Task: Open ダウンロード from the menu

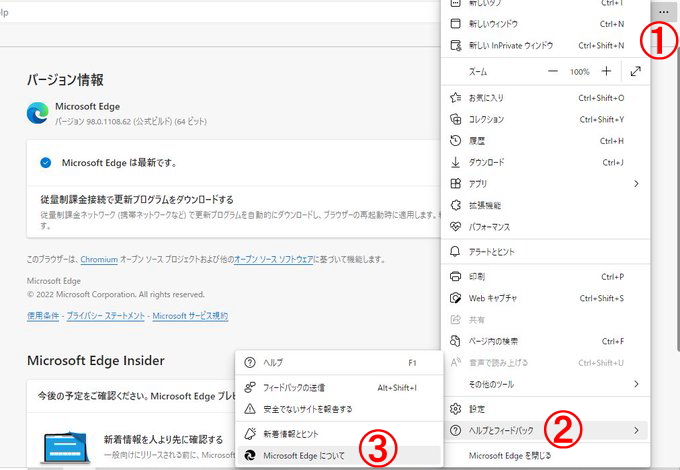Action: click(545, 162)
